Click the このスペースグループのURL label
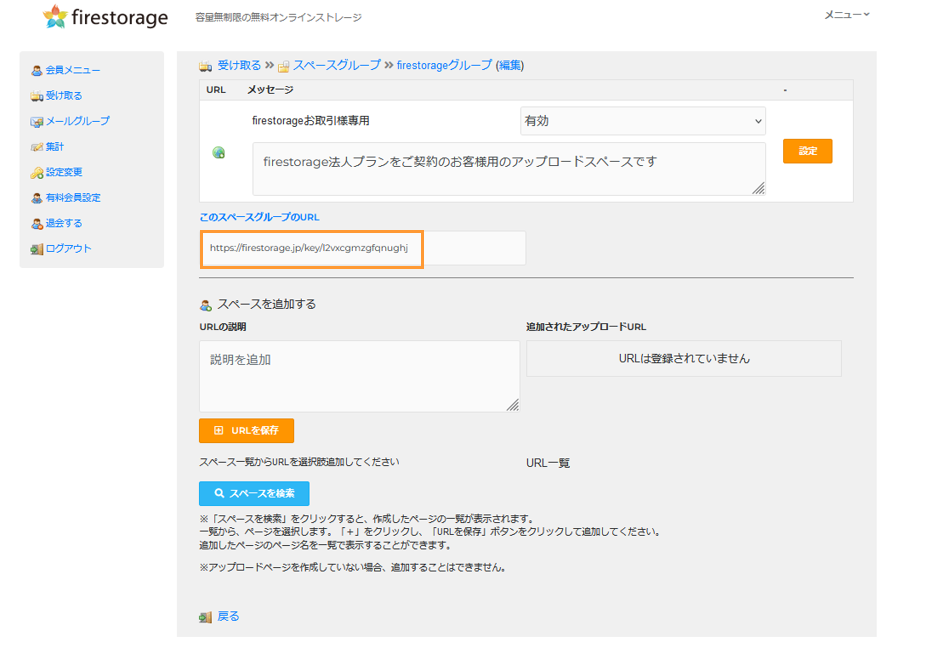 click(259, 217)
